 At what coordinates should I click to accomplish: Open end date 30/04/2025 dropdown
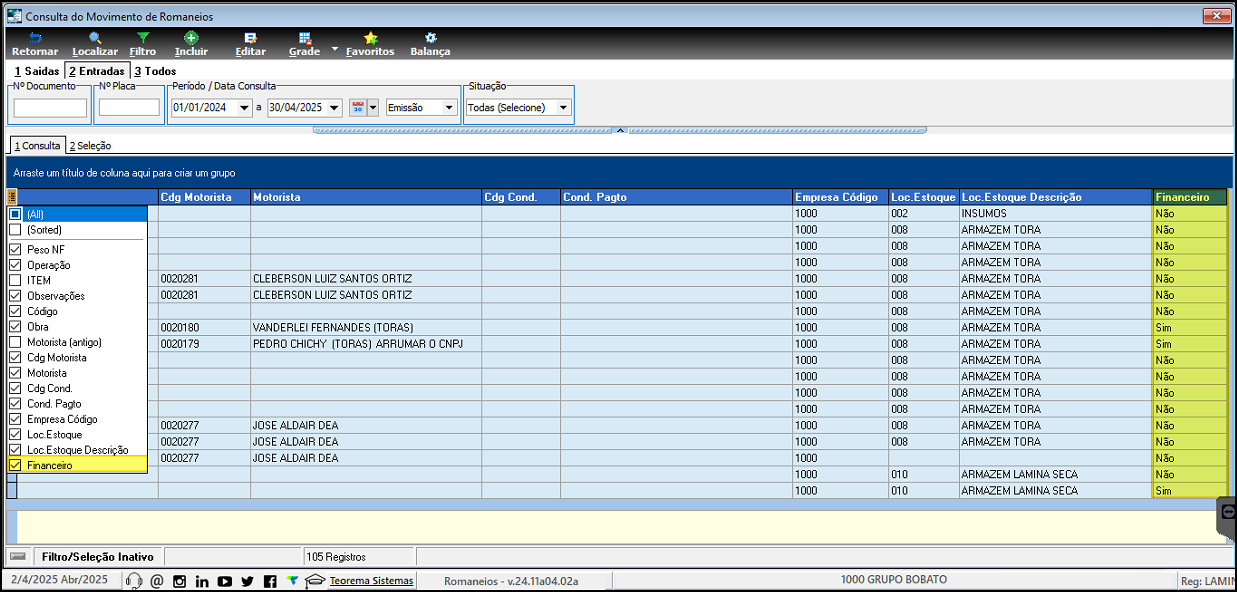(x=334, y=108)
